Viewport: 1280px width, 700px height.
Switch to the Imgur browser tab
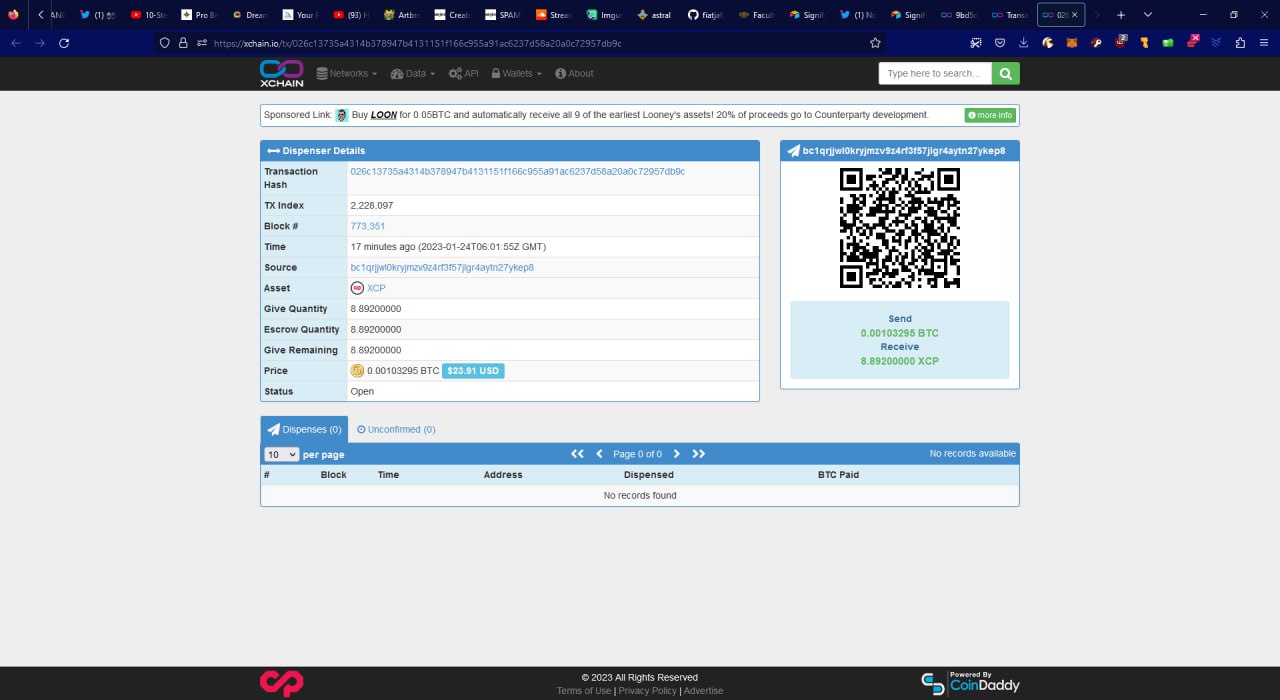605,15
